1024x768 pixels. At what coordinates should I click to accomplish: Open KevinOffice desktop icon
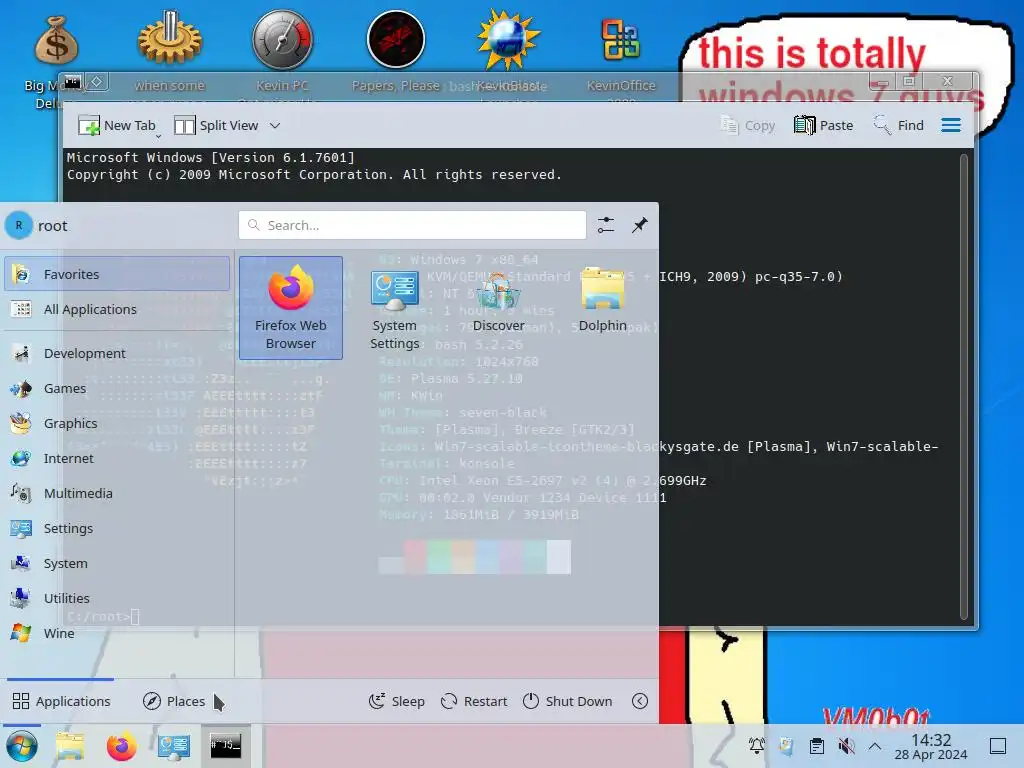pyautogui.click(x=621, y=54)
